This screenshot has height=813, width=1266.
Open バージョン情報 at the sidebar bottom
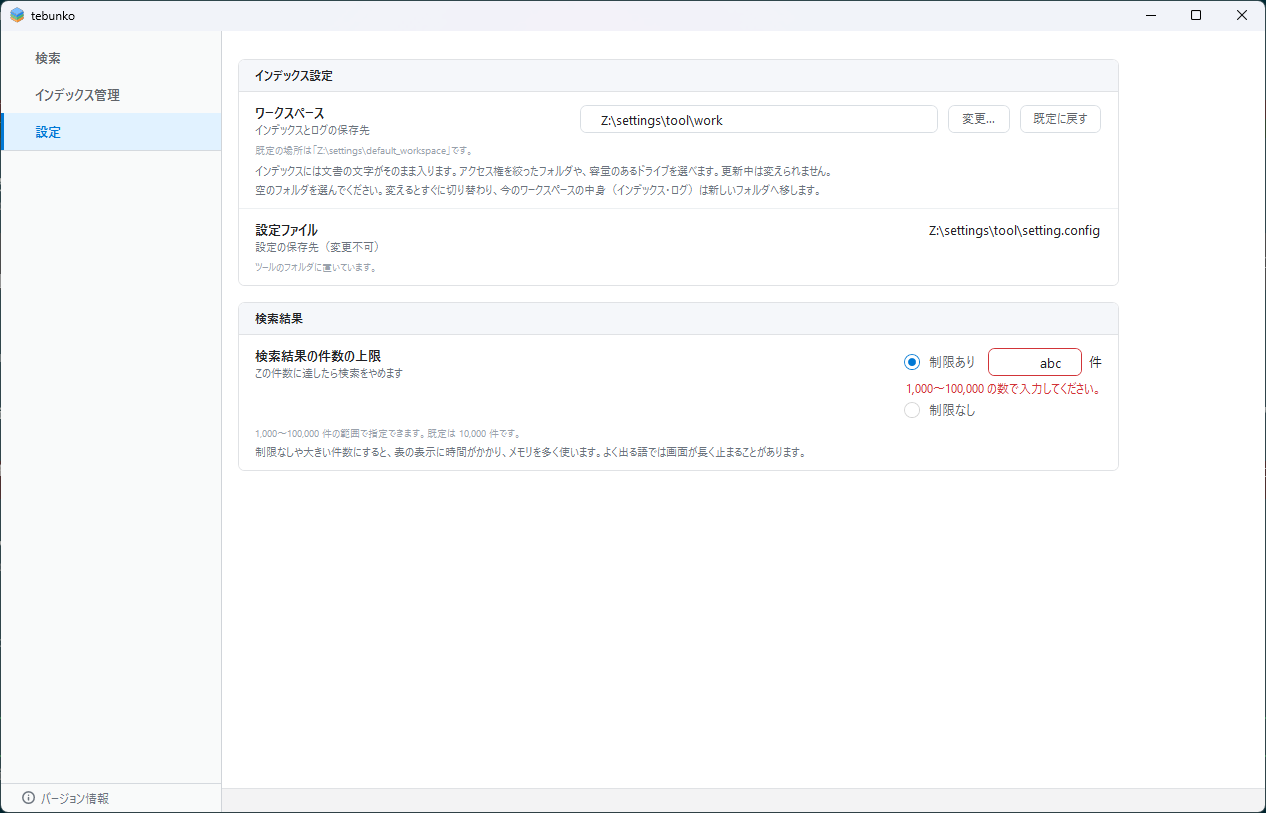pos(66,798)
